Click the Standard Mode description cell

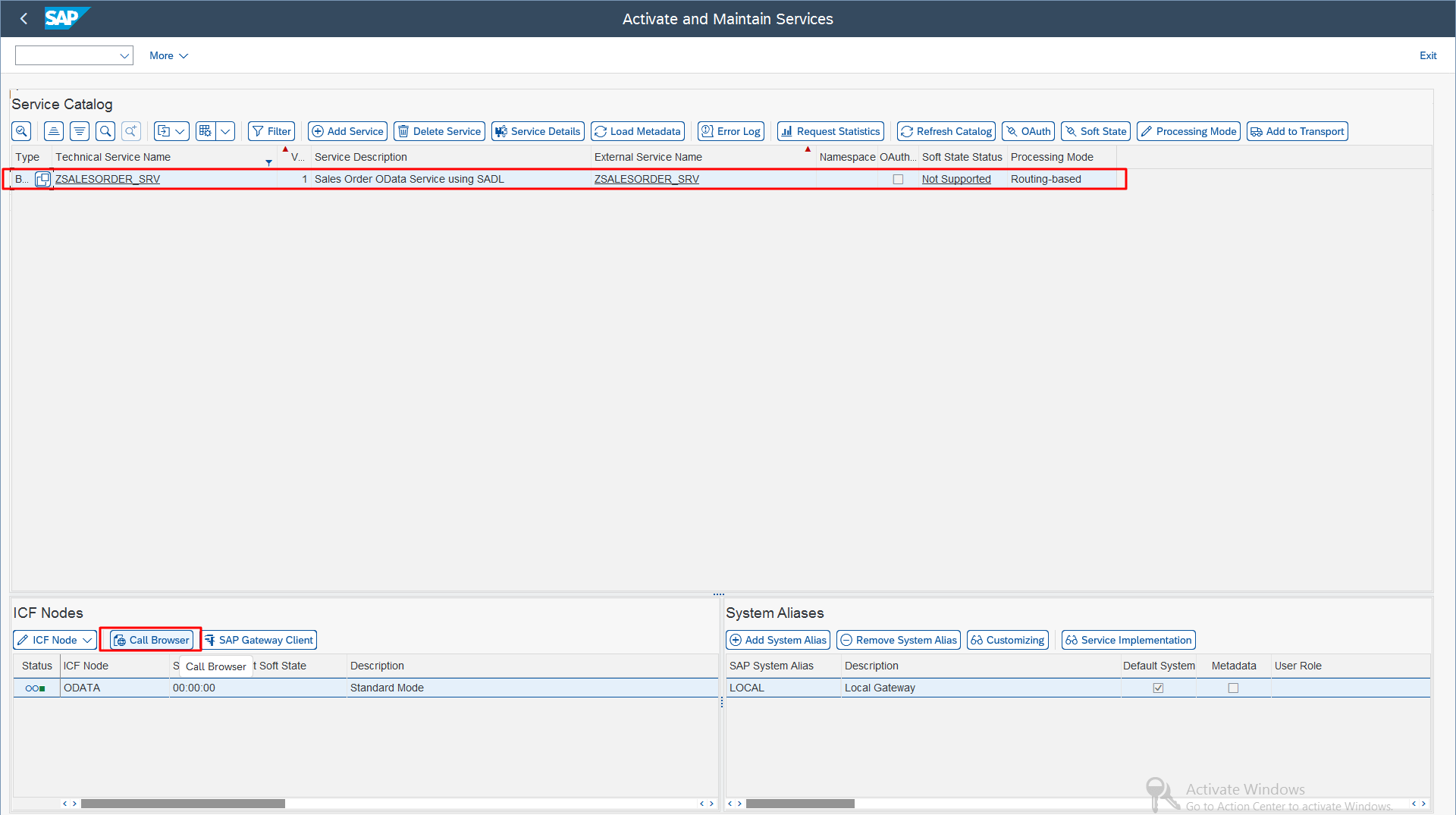point(532,688)
